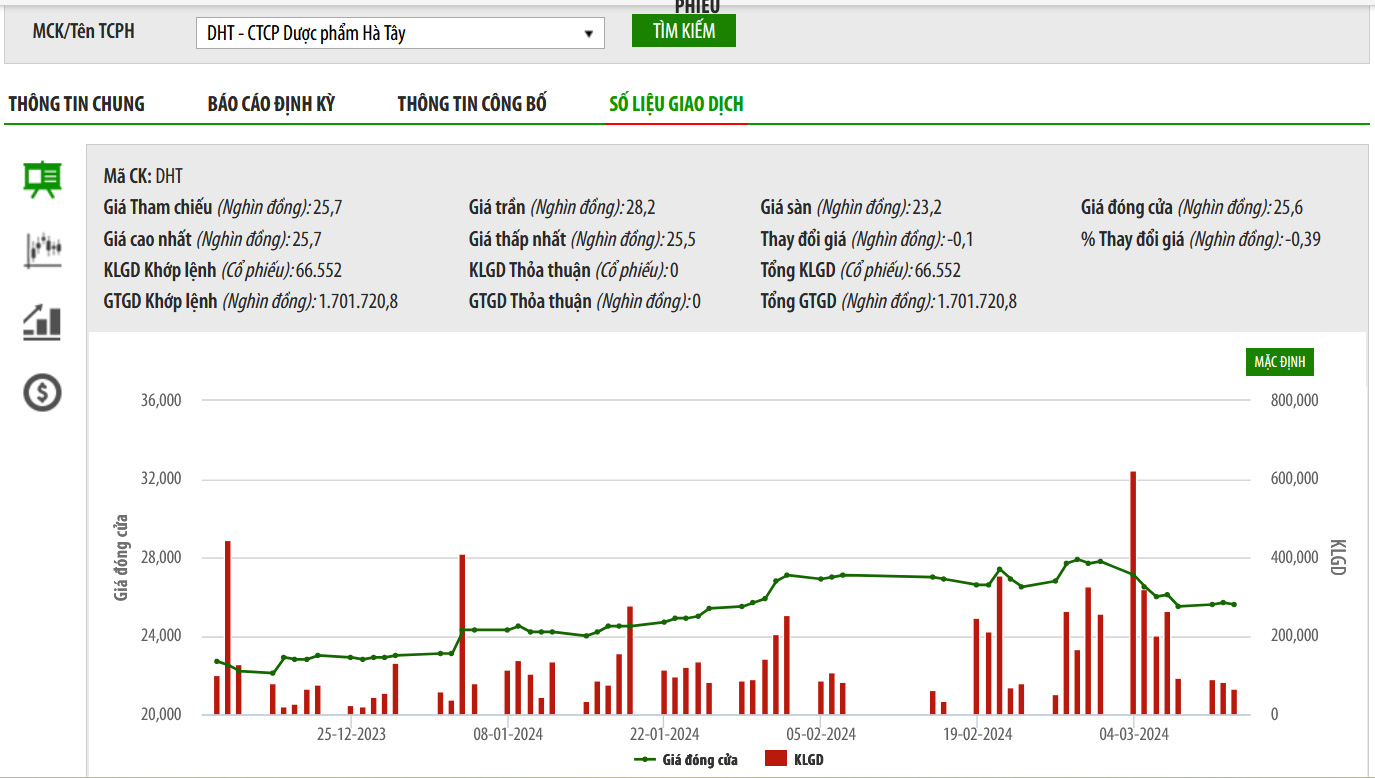Click the dropdown arrow beside Dược phẩm Hà Tây

(x=589, y=34)
